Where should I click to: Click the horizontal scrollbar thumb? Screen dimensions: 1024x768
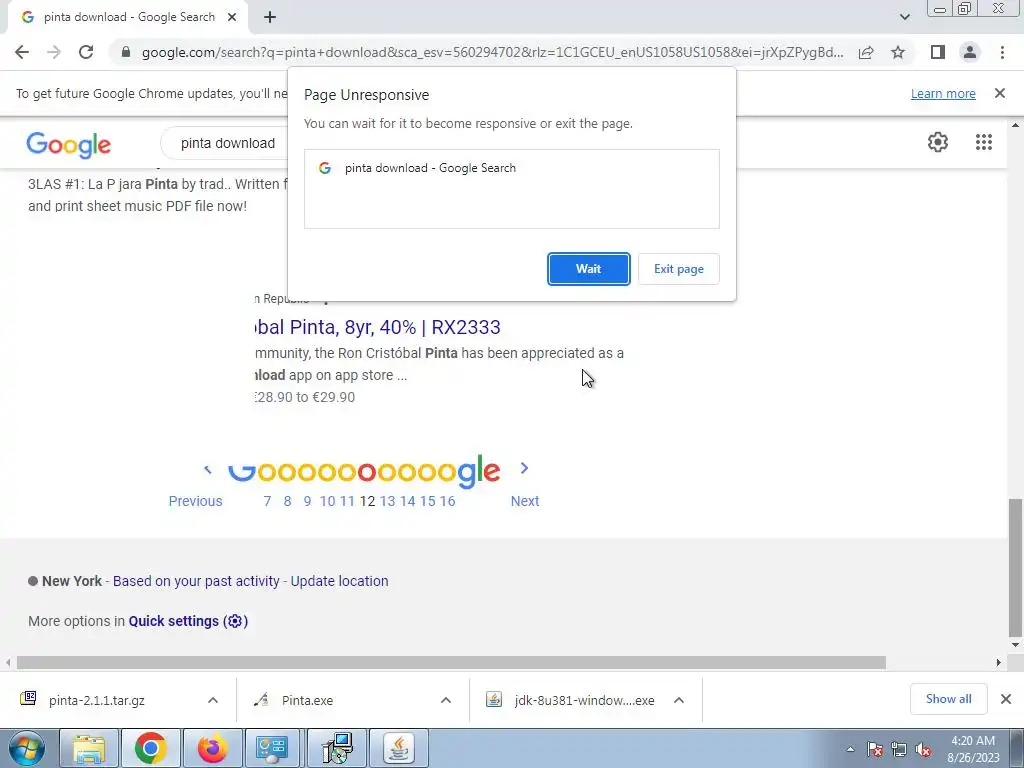coord(451,662)
